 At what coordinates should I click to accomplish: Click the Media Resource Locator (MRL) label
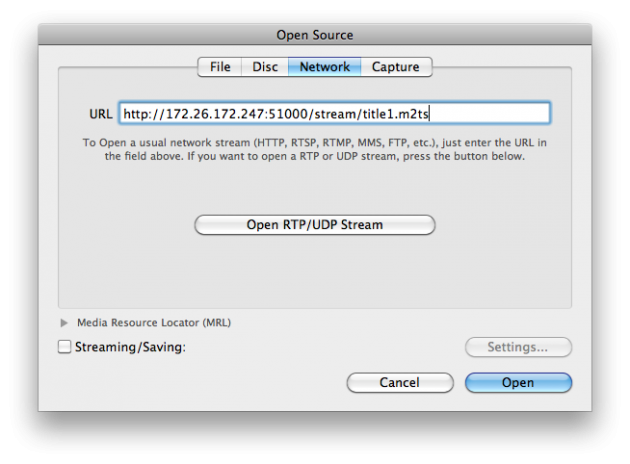tap(154, 323)
